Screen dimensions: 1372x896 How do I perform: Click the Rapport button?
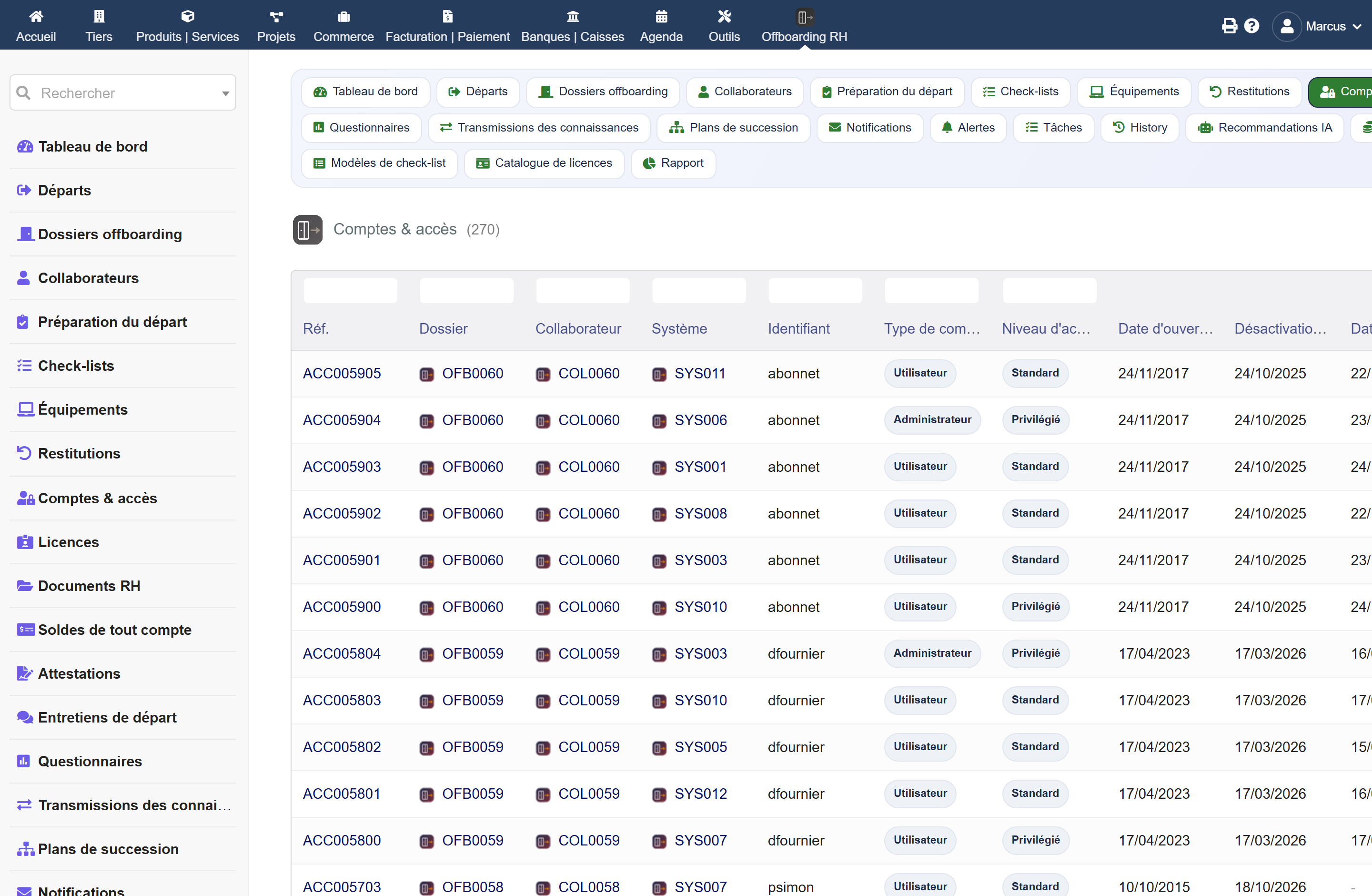tap(673, 163)
